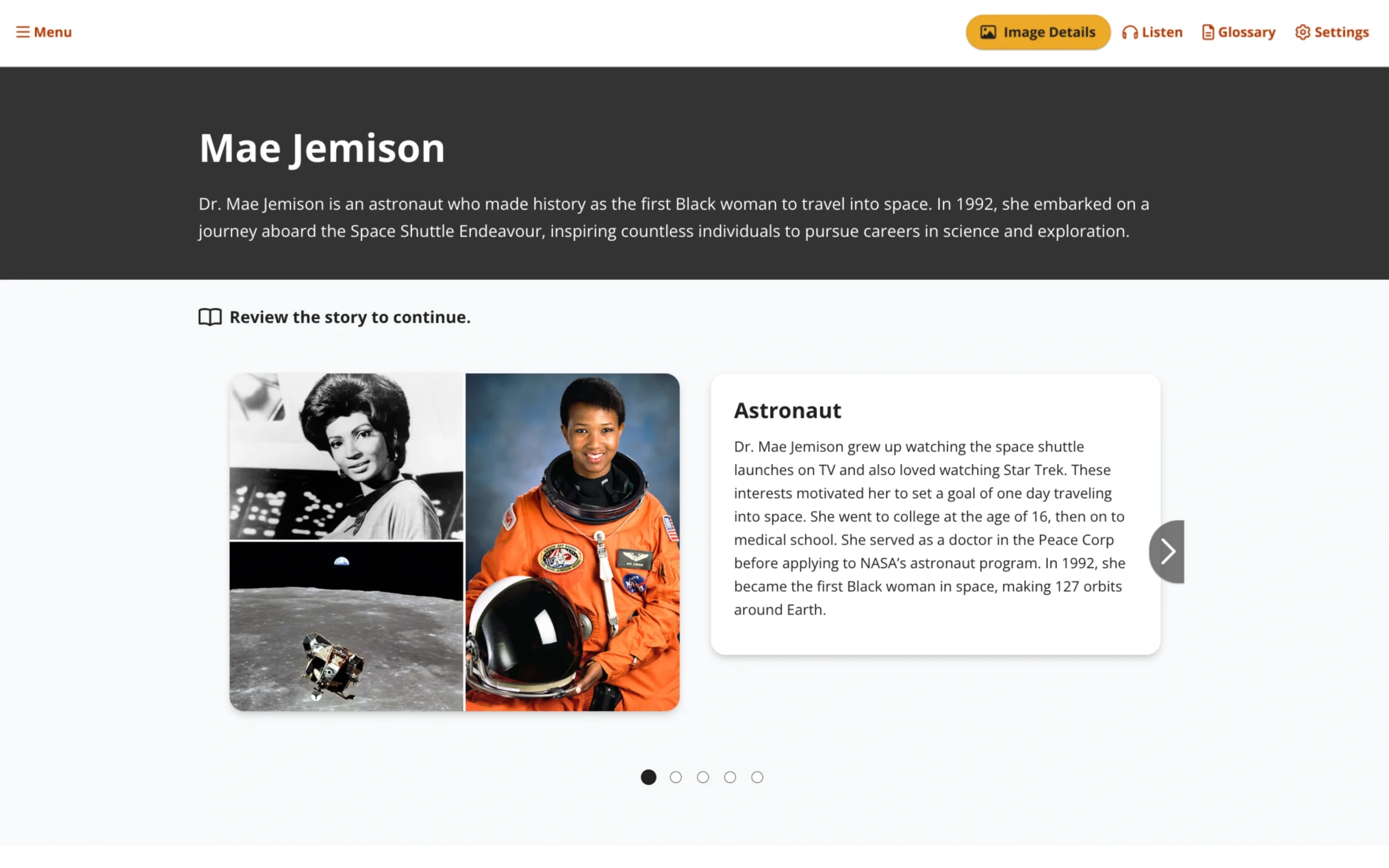
Task: Click the Image Details picture icon
Action: [x=988, y=32]
